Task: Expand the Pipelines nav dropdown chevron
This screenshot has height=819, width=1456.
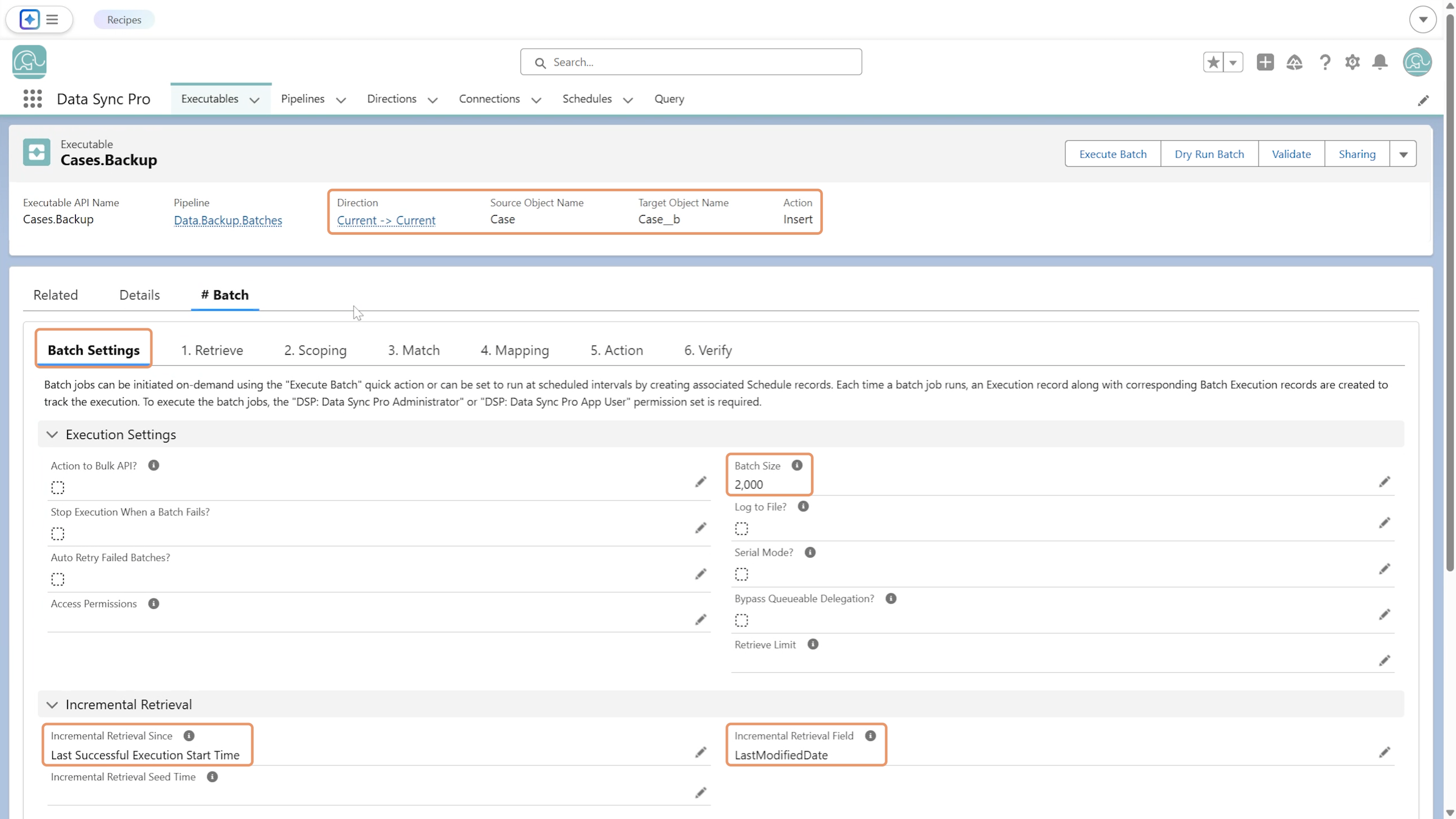Action: coord(341,100)
